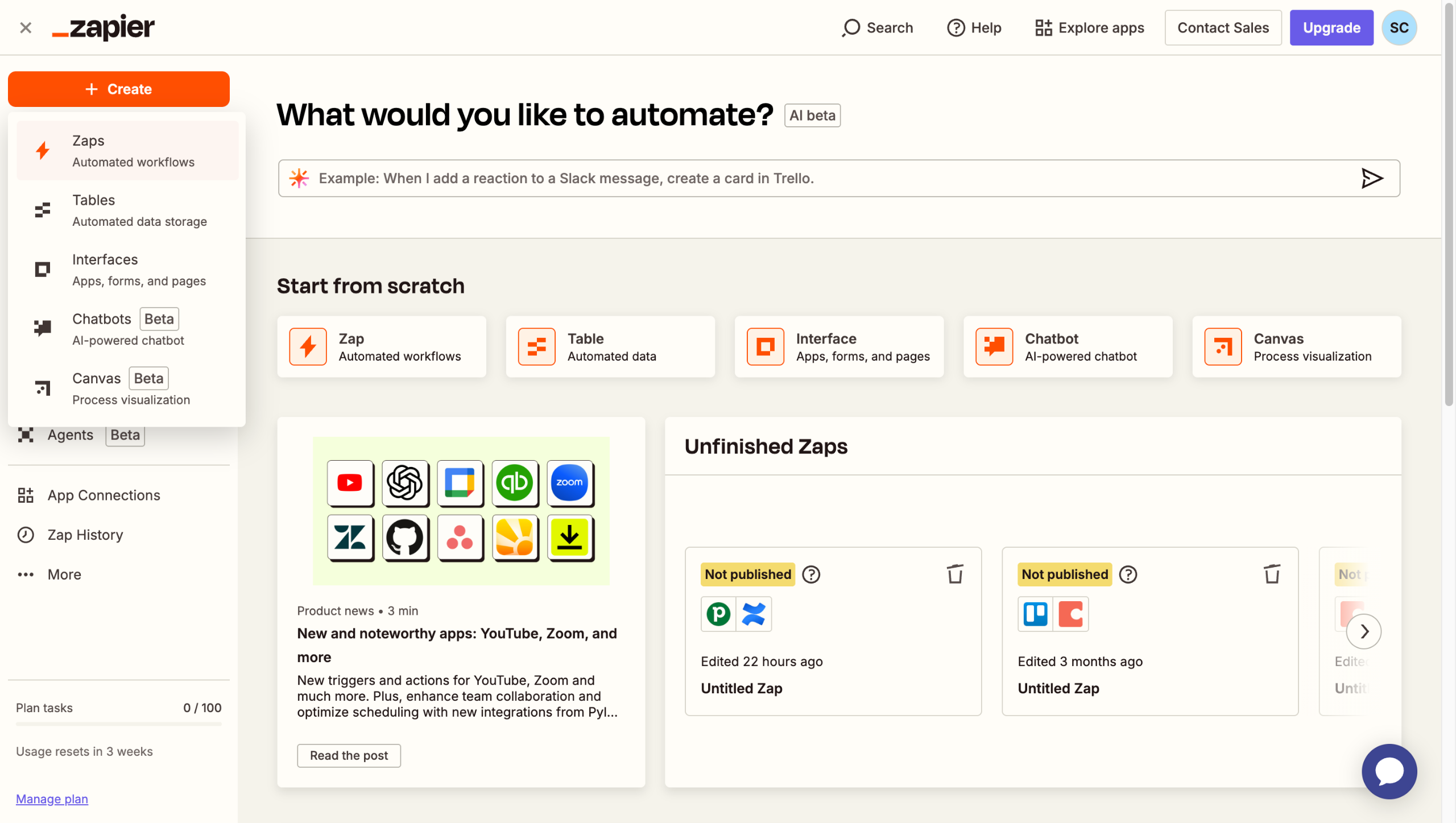Image resolution: width=1456 pixels, height=823 pixels.
Task: Close the sidebar with the X icon
Action: [26, 27]
